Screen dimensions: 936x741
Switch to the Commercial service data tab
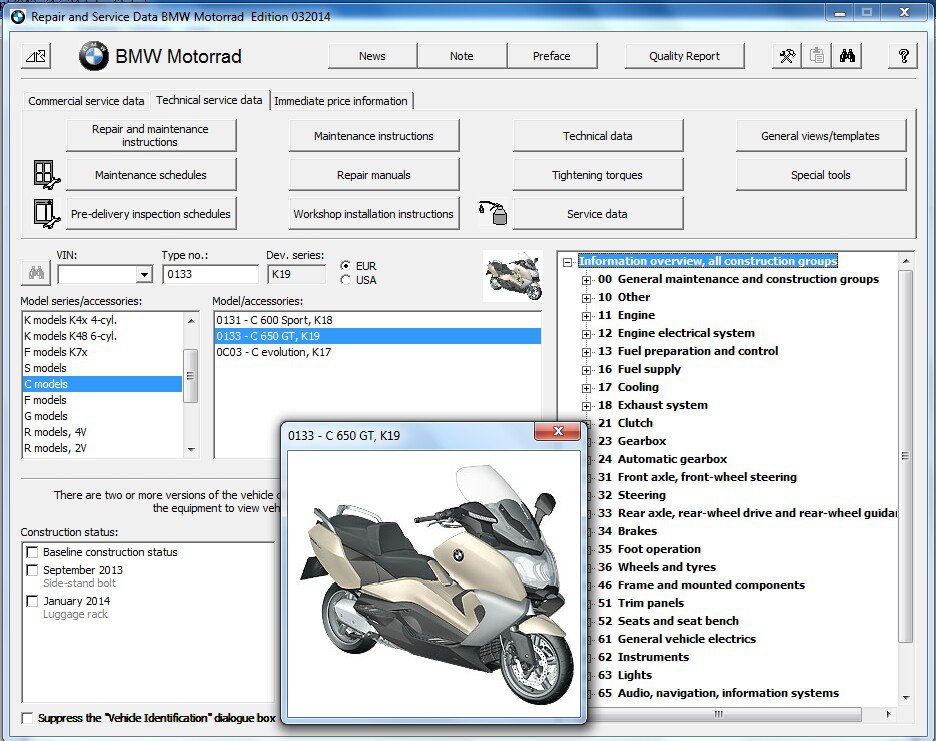click(x=86, y=100)
